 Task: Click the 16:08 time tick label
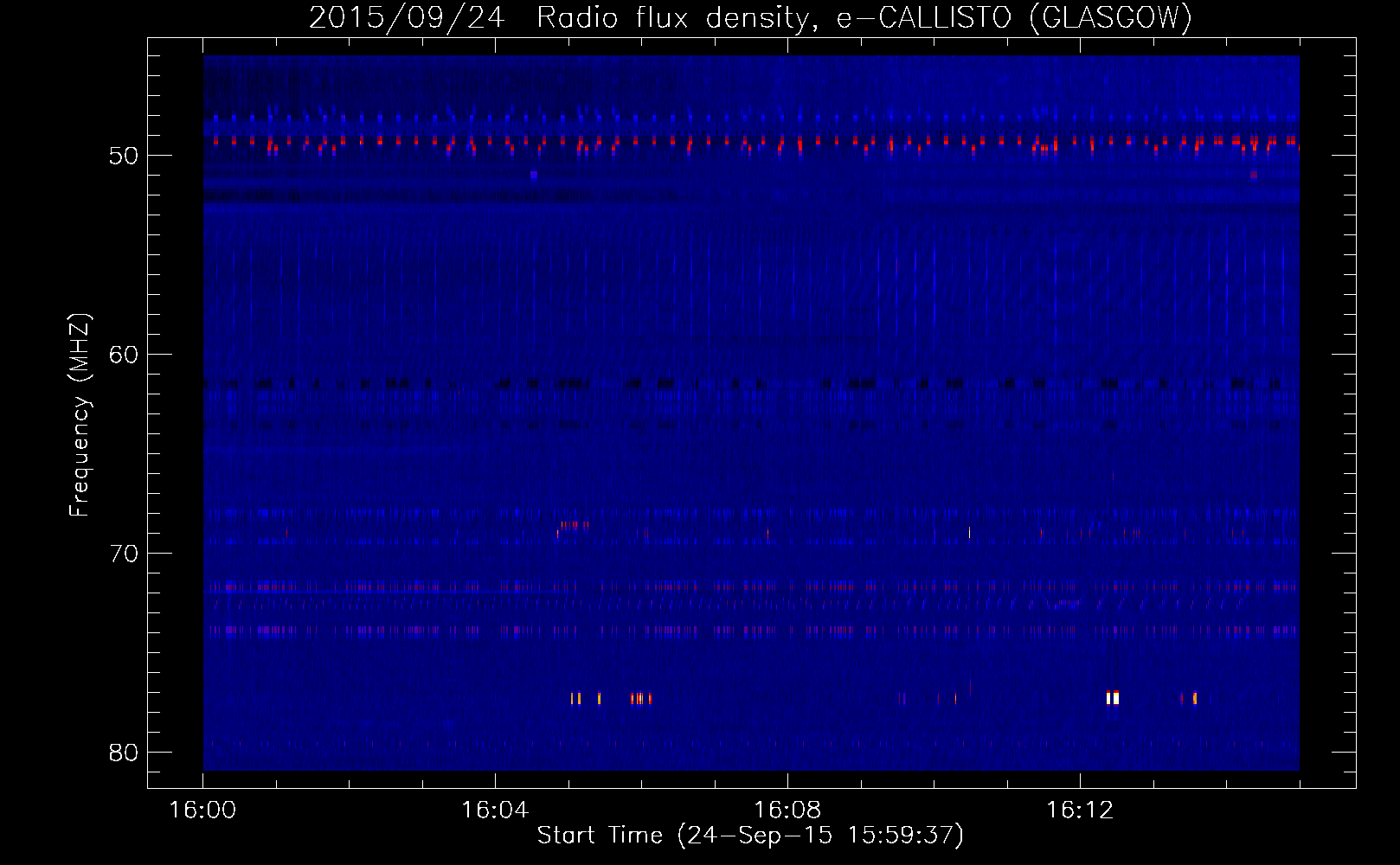tap(787, 810)
